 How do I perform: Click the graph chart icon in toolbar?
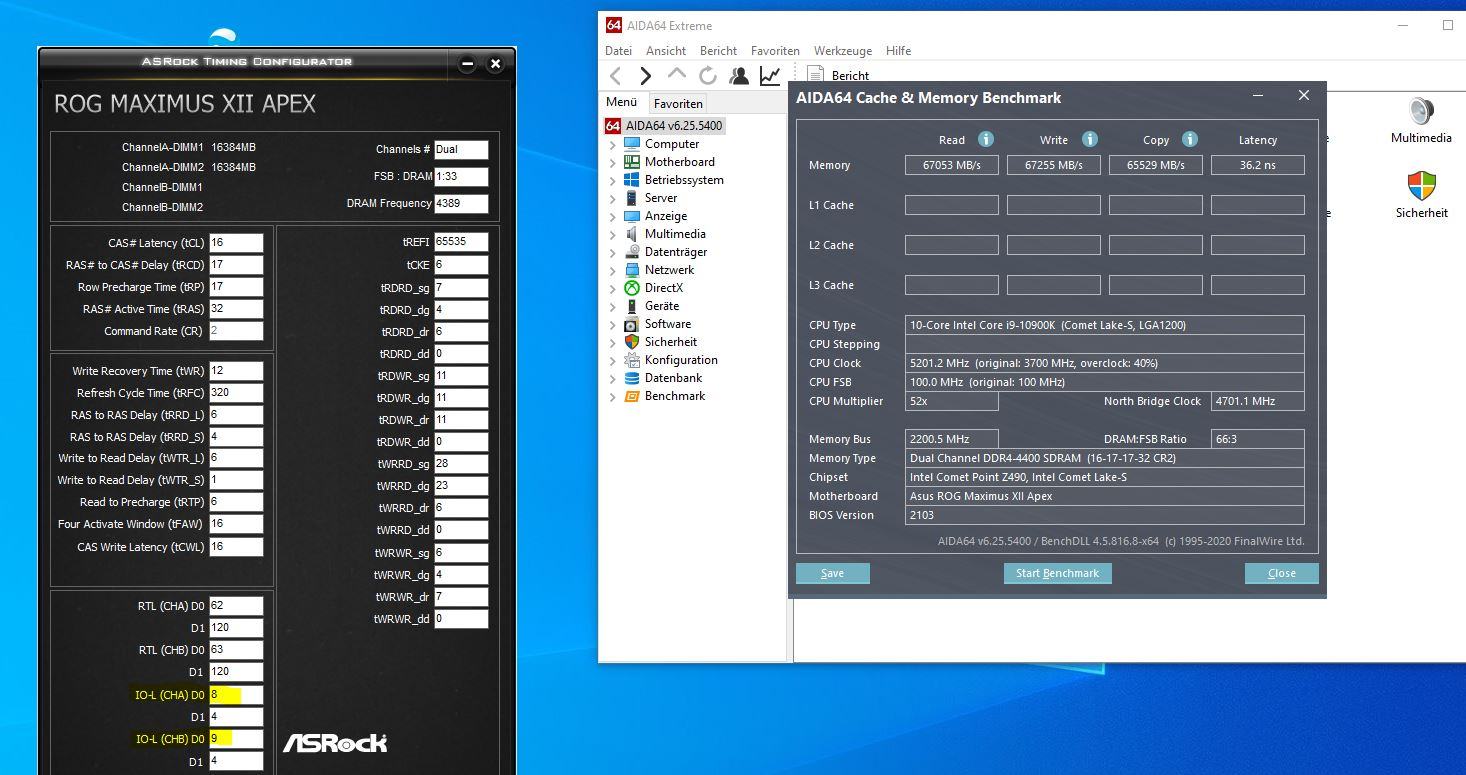[x=770, y=76]
